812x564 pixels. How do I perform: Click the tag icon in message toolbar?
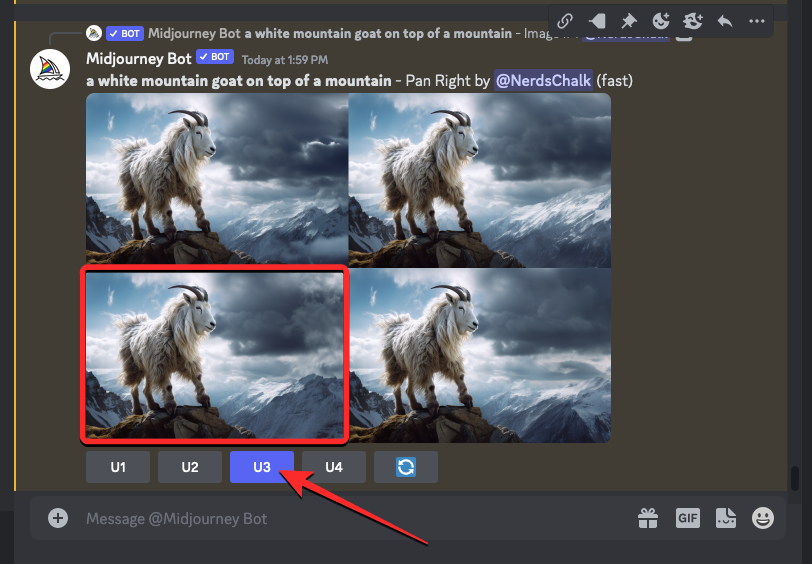597,21
